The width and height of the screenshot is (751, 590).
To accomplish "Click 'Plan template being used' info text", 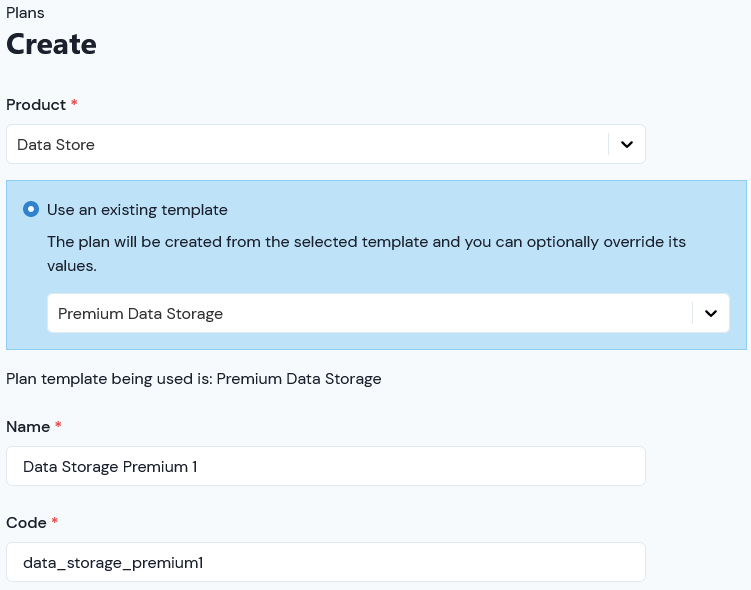I will pyautogui.click(x=193, y=379).
